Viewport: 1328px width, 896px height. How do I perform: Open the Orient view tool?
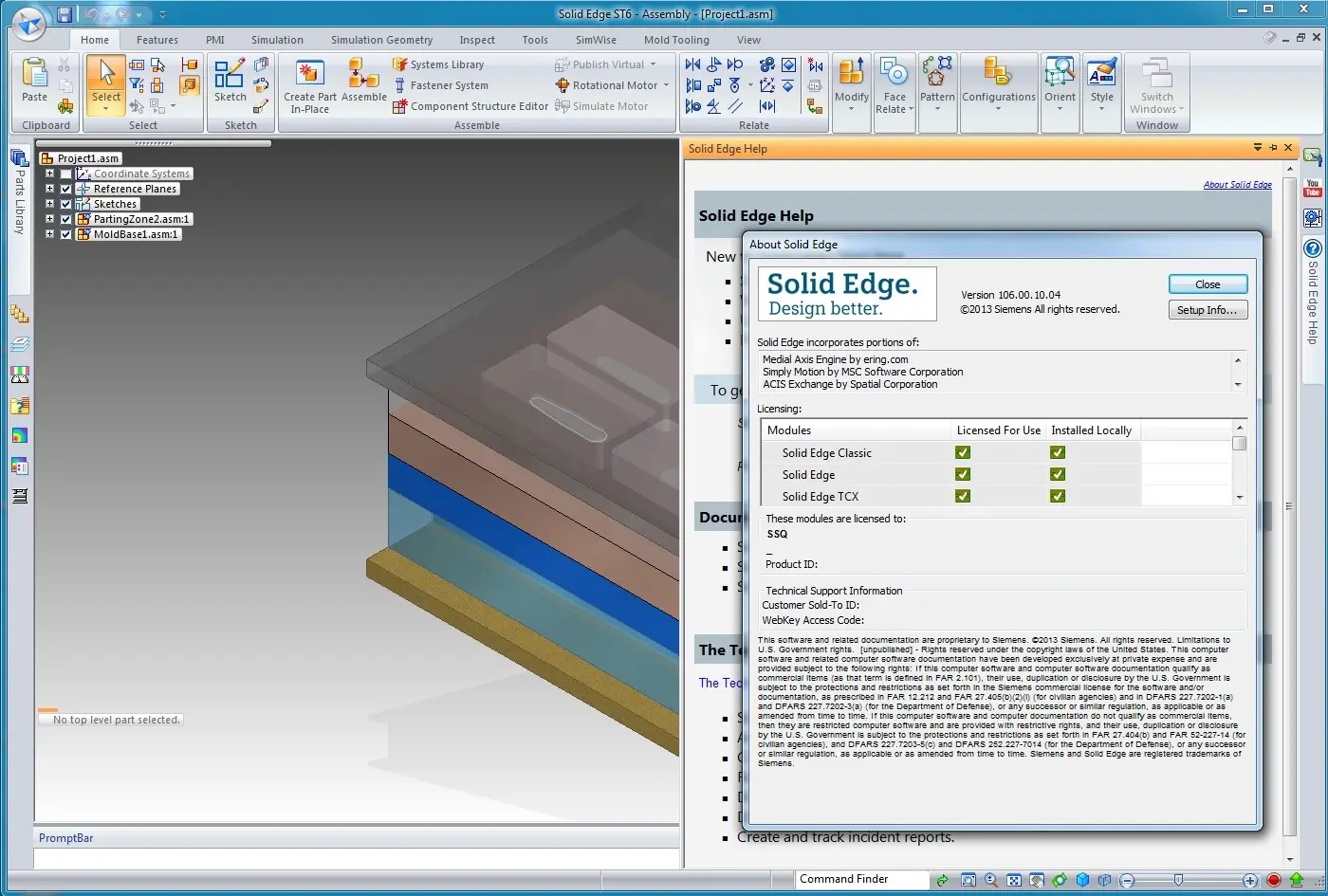[1060, 74]
